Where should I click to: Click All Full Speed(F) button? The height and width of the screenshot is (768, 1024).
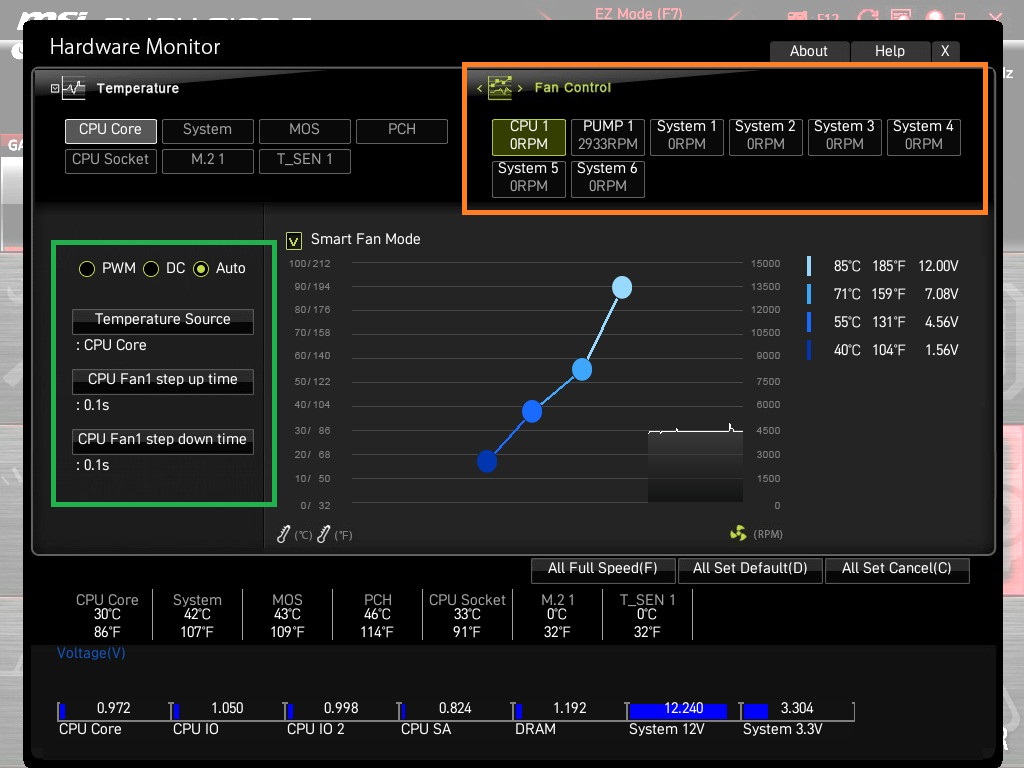click(602, 569)
